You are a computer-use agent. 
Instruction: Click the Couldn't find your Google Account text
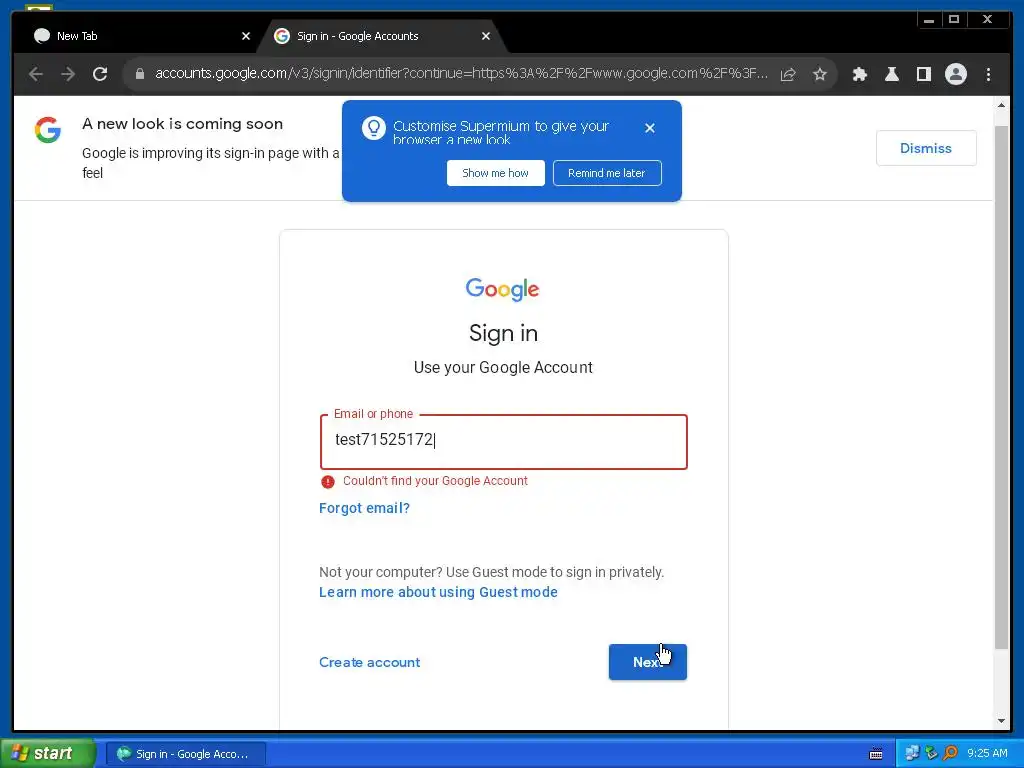[x=435, y=481]
